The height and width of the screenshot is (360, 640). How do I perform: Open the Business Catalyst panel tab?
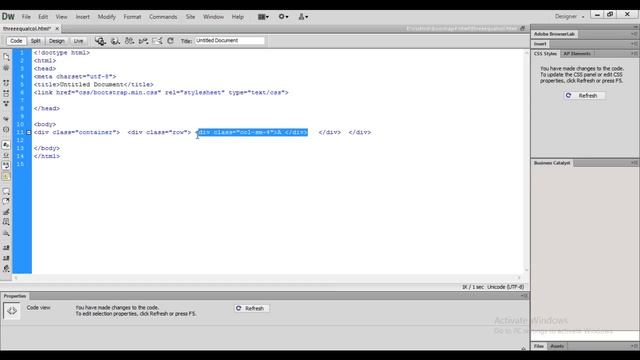tap(552, 162)
